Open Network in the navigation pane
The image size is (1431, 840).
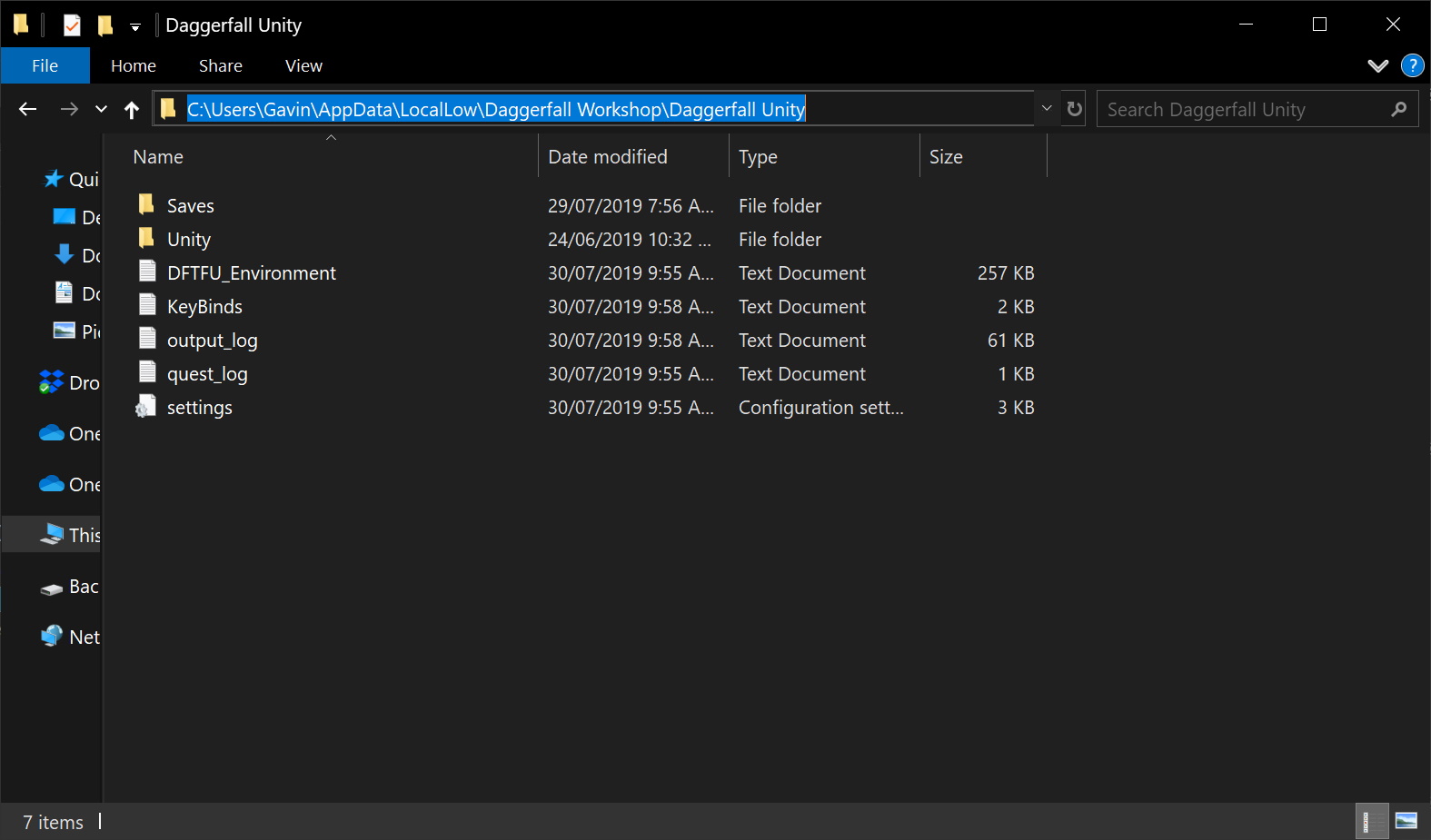(70, 637)
